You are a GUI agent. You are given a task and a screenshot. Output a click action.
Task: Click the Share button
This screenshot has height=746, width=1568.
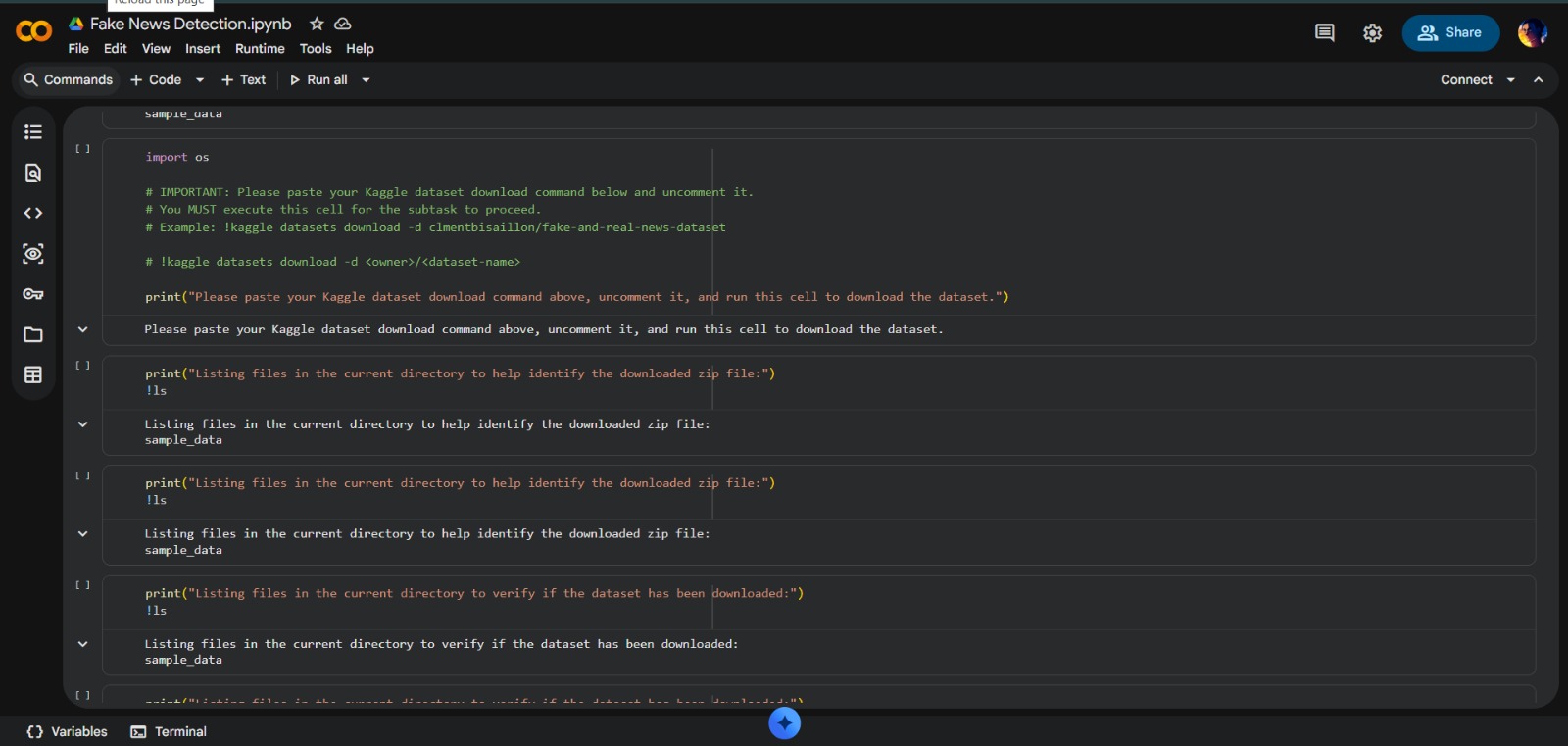1450,33
